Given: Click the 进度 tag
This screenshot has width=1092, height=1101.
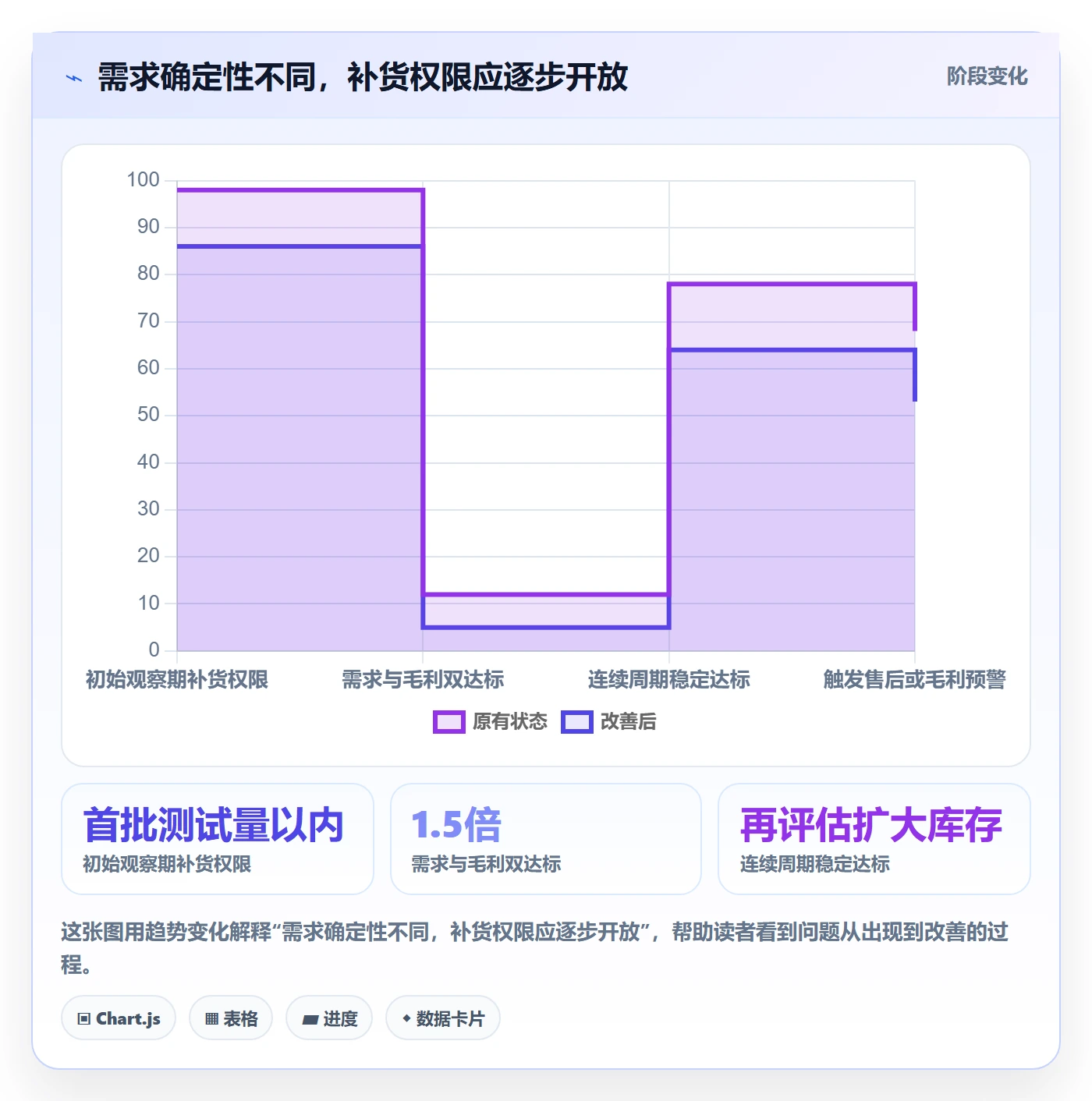Looking at the screenshot, I should [329, 1018].
